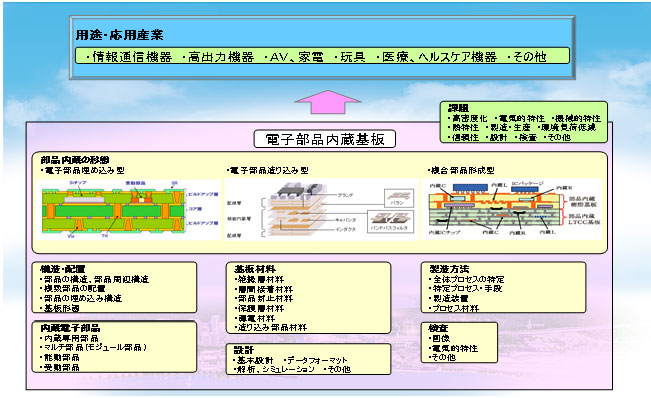Click 'その他' in the applications green bar

[529, 56]
